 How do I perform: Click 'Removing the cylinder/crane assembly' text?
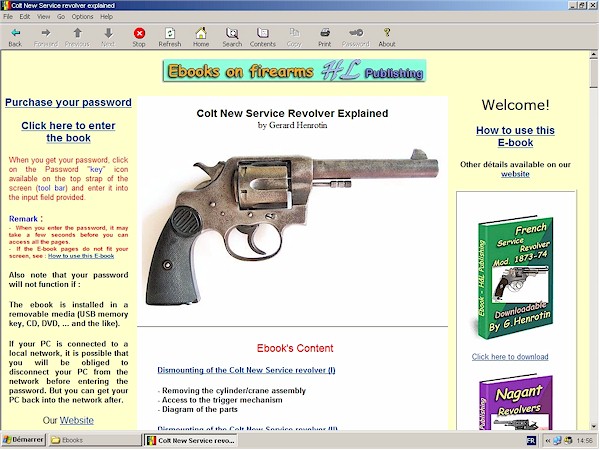(234, 391)
